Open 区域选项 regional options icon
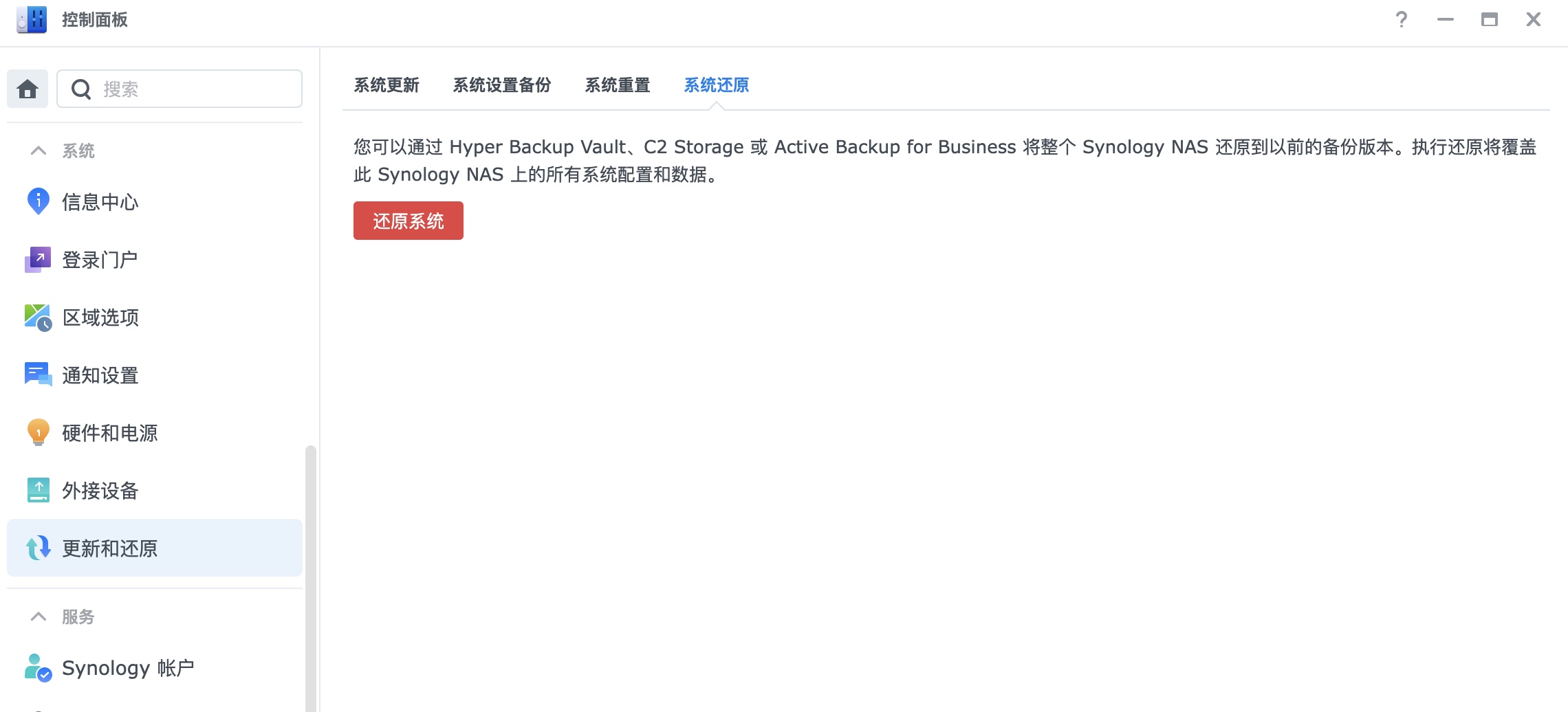Image resolution: width=1568 pixels, height=712 pixels. point(38,318)
